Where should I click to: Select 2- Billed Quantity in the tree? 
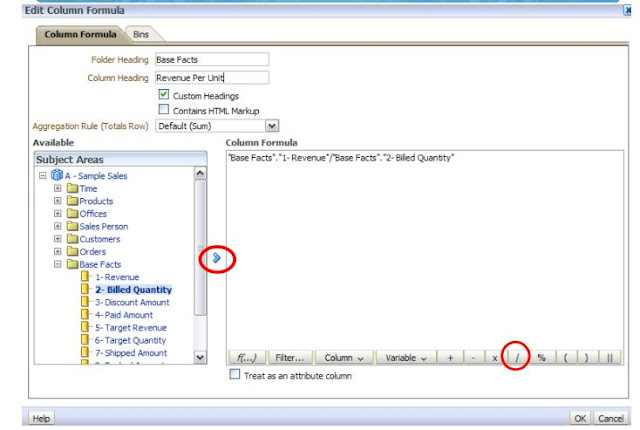coord(133,289)
